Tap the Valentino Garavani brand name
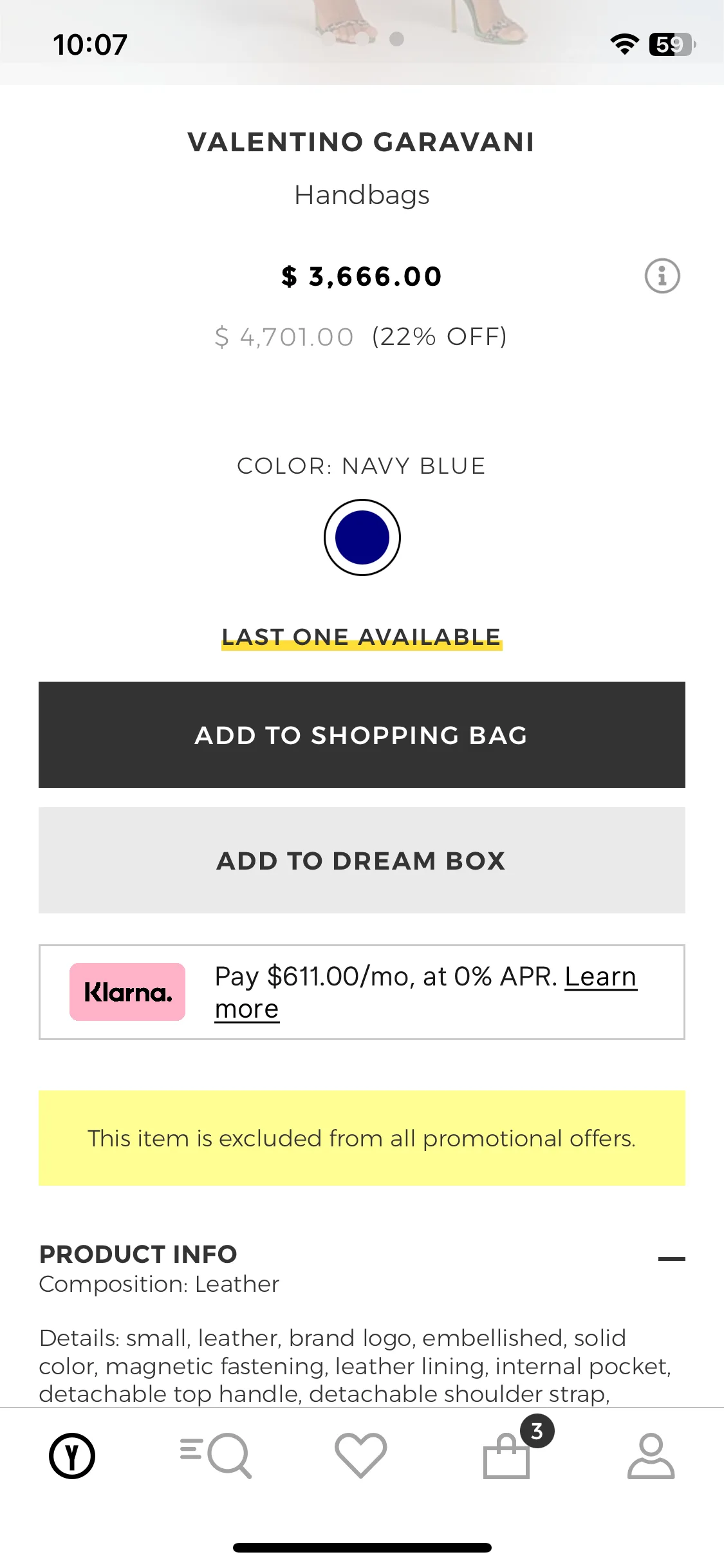The image size is (724, 1568). [362, 142]
